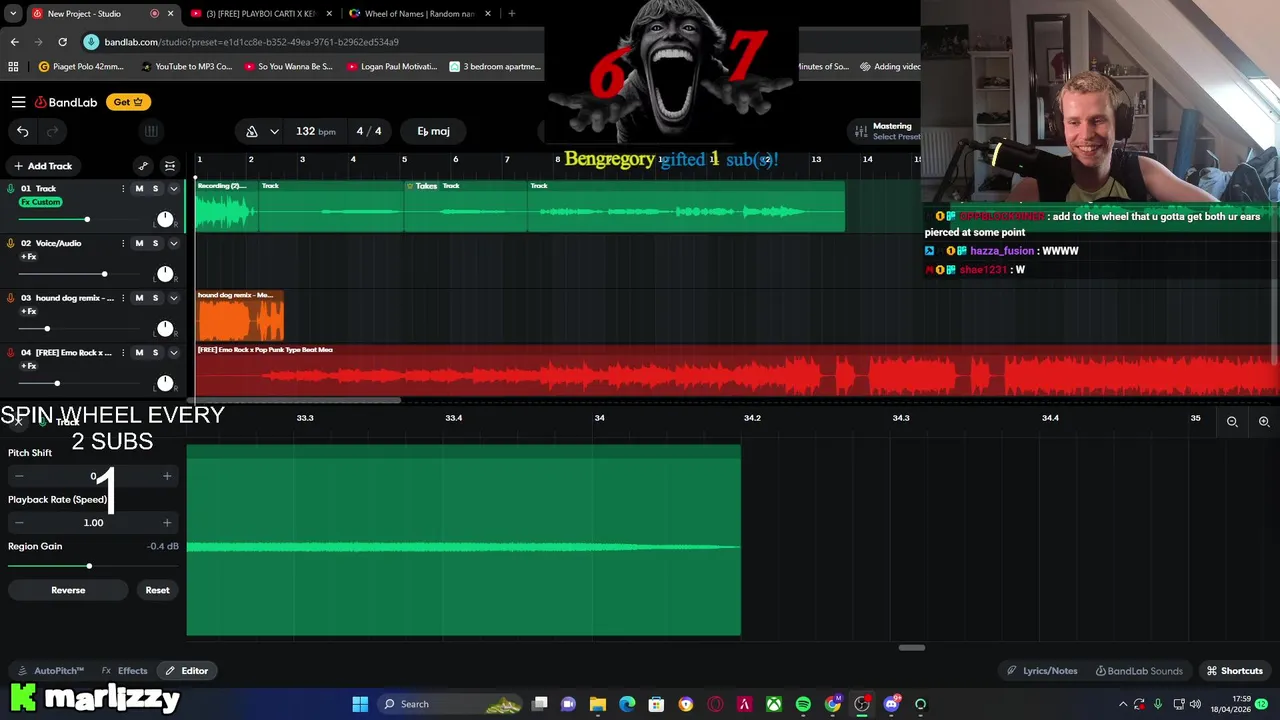Open the E♭ maj key selector

433,131
